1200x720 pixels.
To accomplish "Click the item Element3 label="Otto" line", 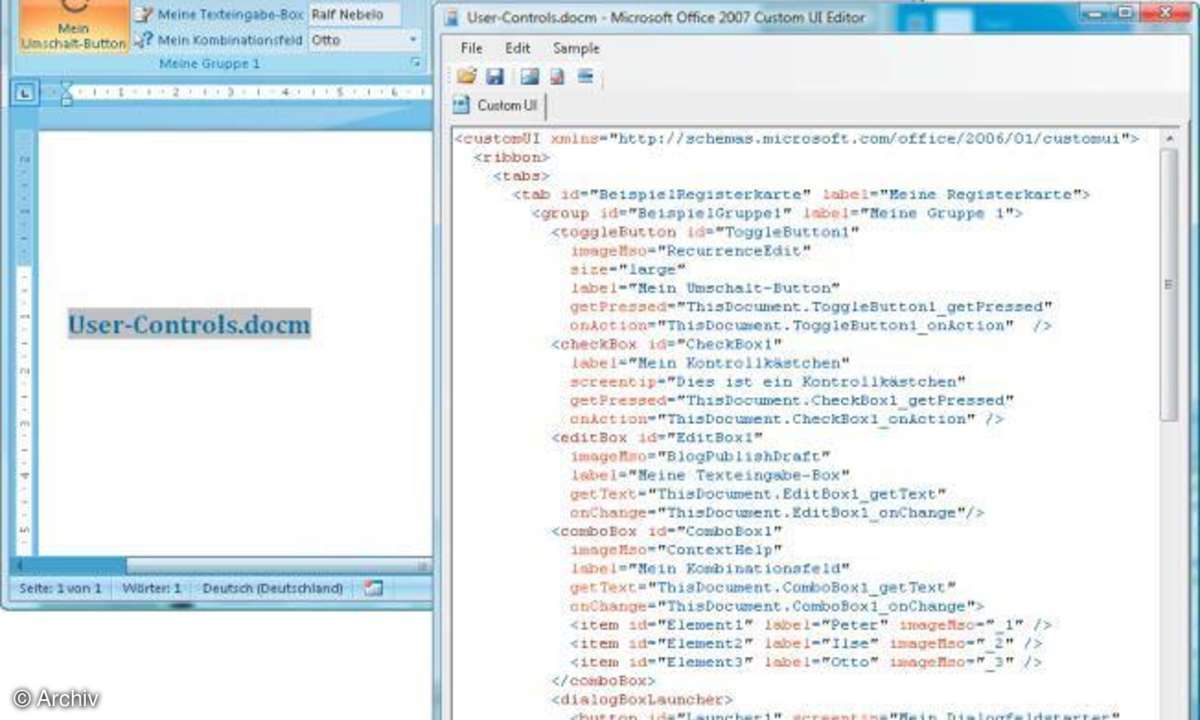I will (806, 662).
